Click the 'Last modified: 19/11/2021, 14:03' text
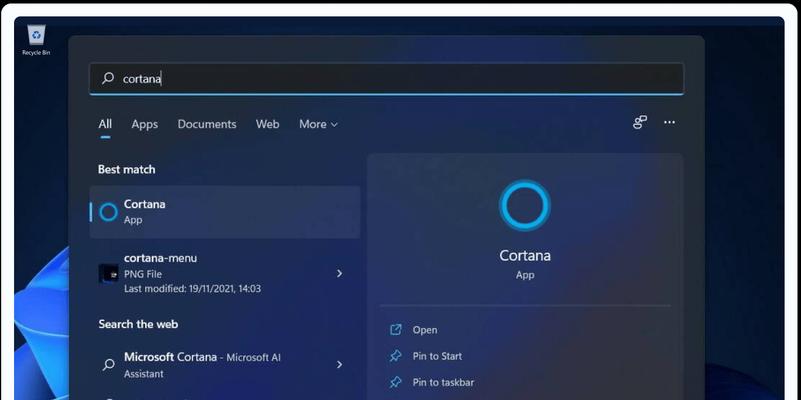The width and height of the screenshot is (801, 400). pos(193,289)
